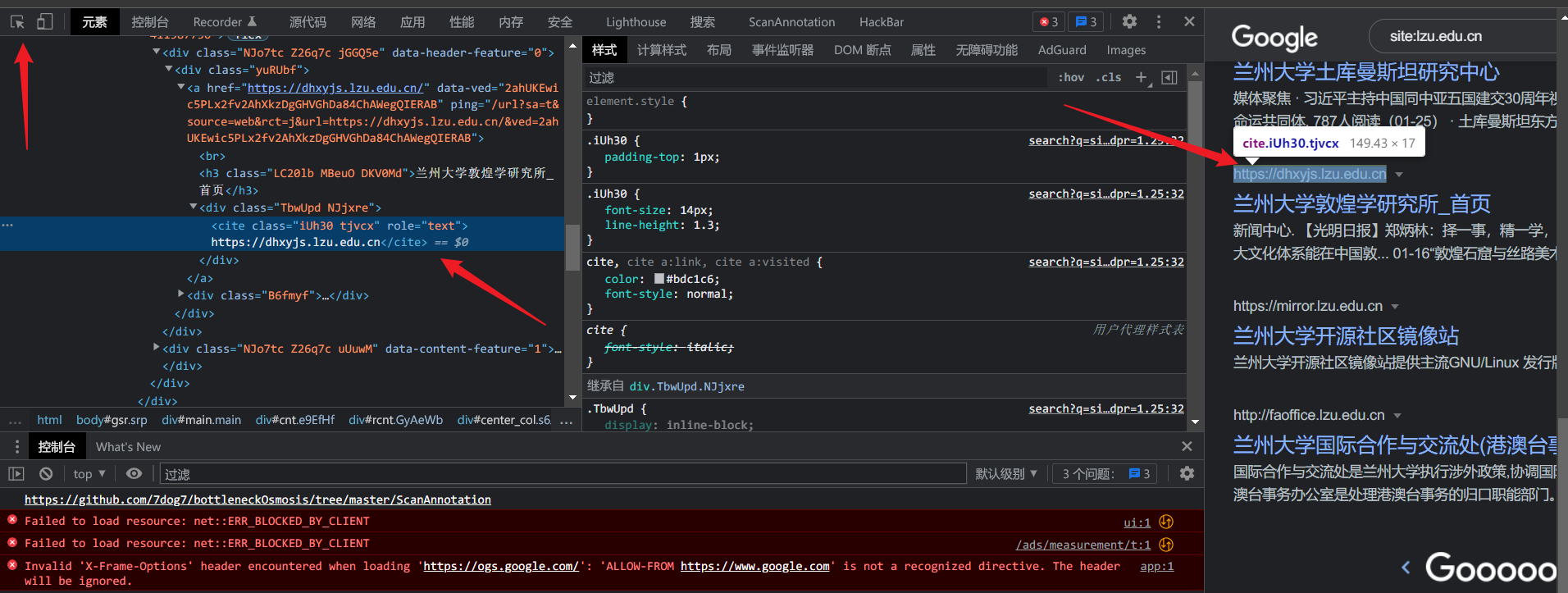Click the console 过滤 filter input

click(x=563, y=474)
